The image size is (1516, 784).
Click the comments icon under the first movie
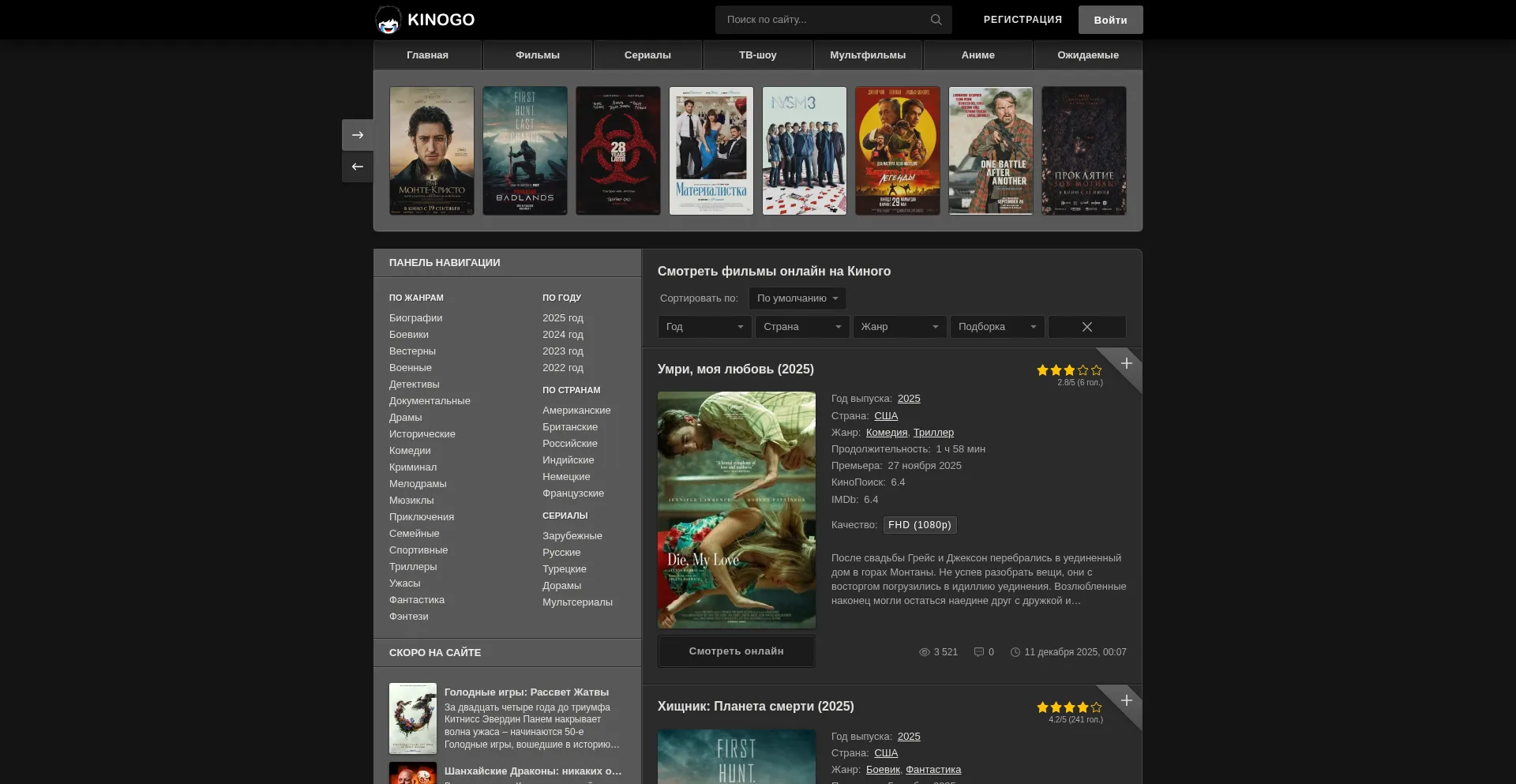(x=979, y=652)
